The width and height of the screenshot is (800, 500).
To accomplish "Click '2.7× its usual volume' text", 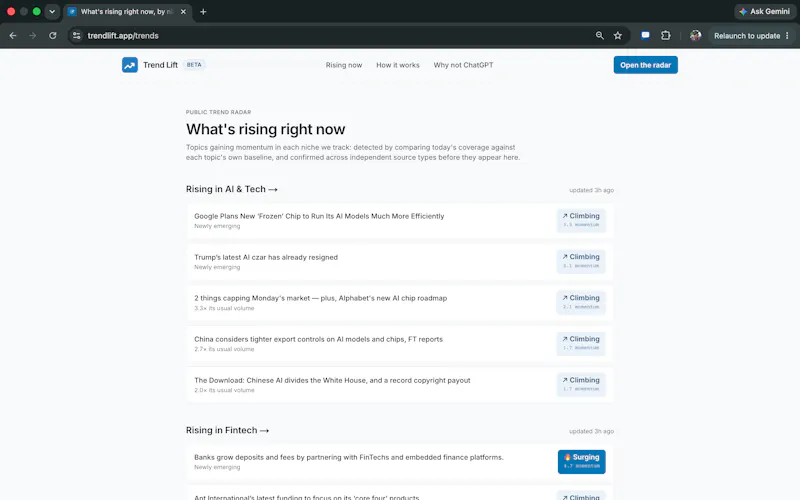I will tap(224, 349).
